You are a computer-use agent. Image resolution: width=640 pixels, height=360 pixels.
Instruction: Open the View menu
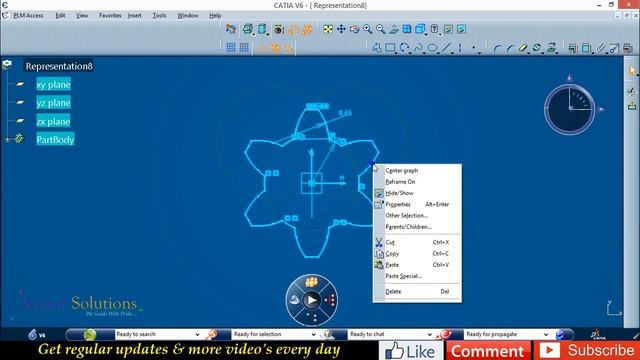[82, 16]
